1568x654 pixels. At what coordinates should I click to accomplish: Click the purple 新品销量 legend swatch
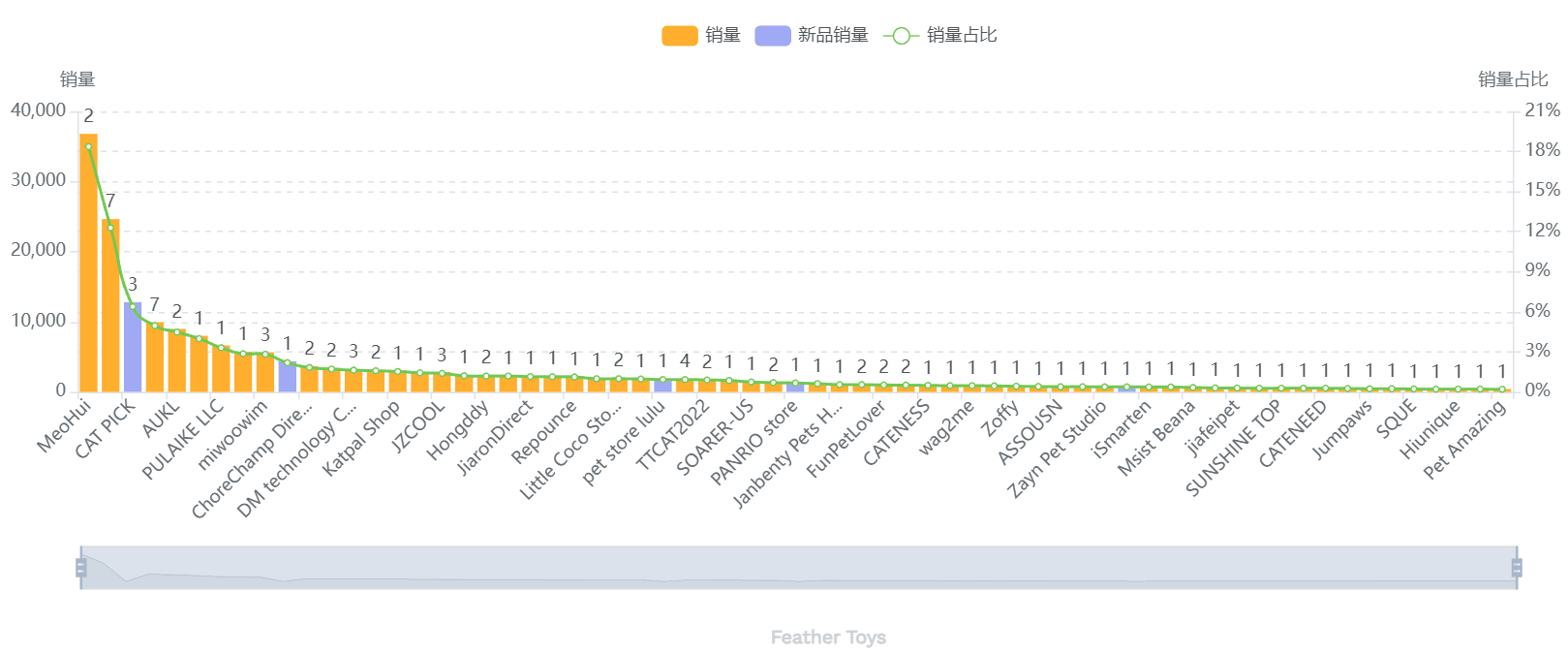772,36
